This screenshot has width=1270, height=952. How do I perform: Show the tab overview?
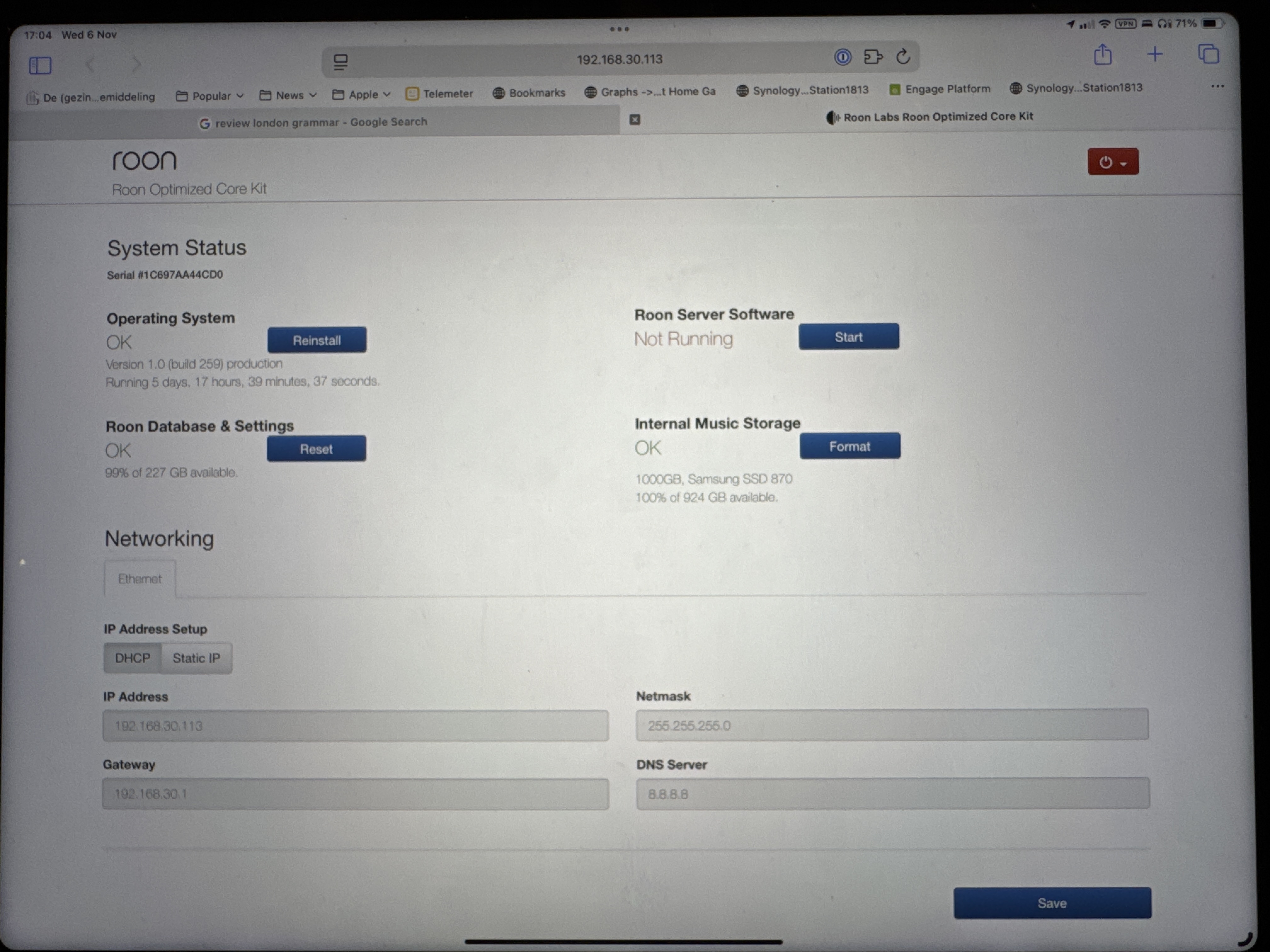tap(1208, 54)
